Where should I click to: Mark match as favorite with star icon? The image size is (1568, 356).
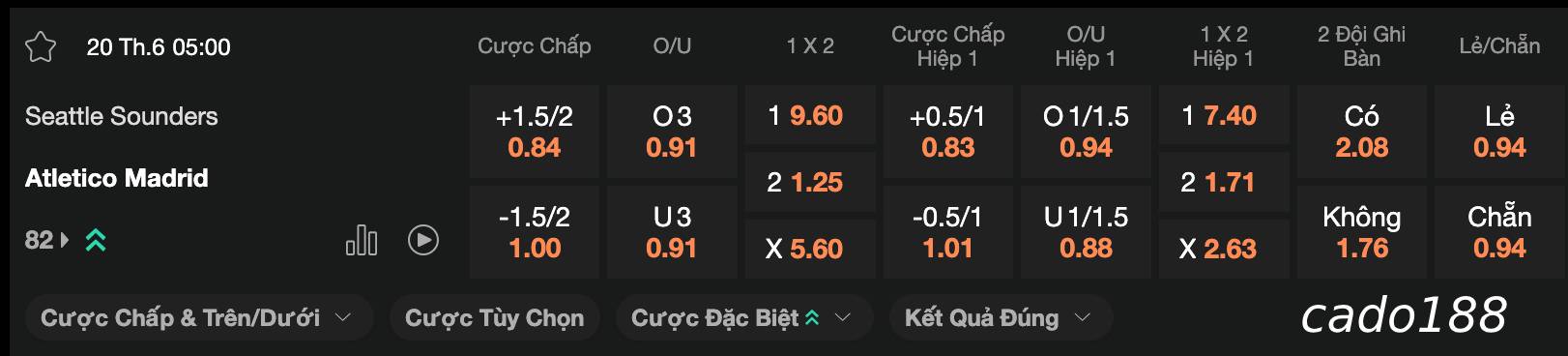click(41, 46)
